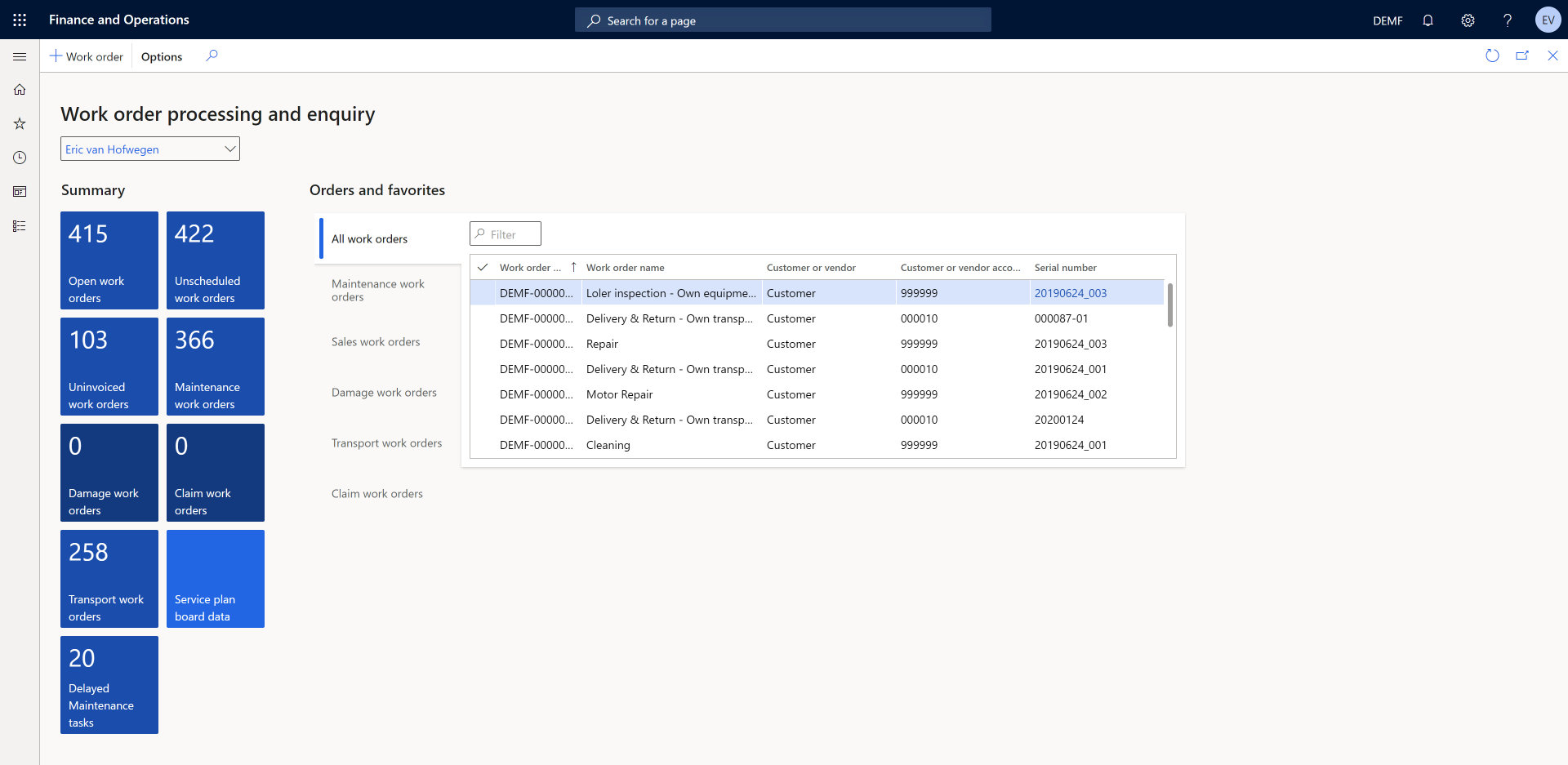Image resolution: width=1568 pixels, height=765 pixels.
Task: Open the Unscheduled work orders tile
Action: (216, 260)
